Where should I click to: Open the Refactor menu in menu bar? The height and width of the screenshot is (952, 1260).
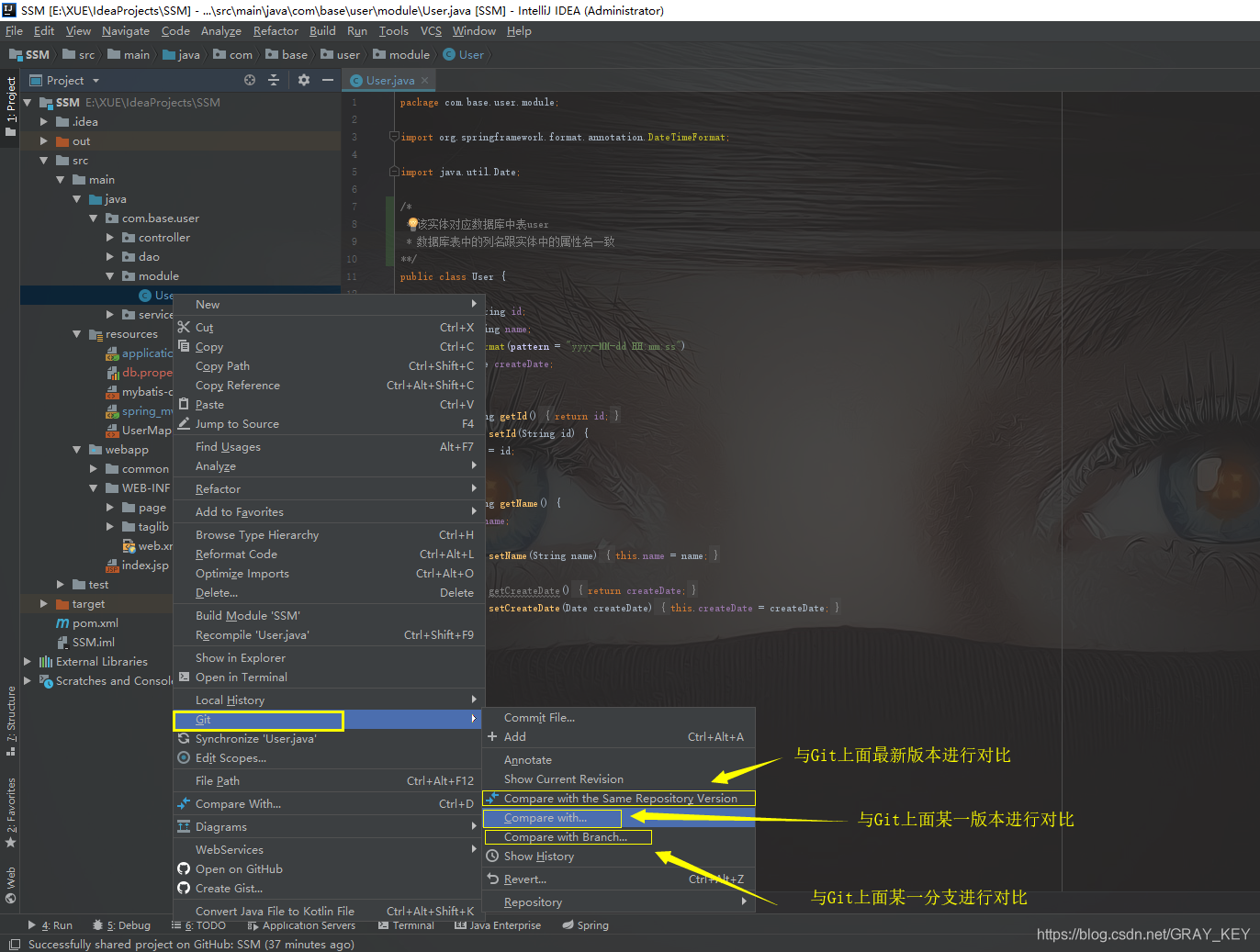point(276,31)
